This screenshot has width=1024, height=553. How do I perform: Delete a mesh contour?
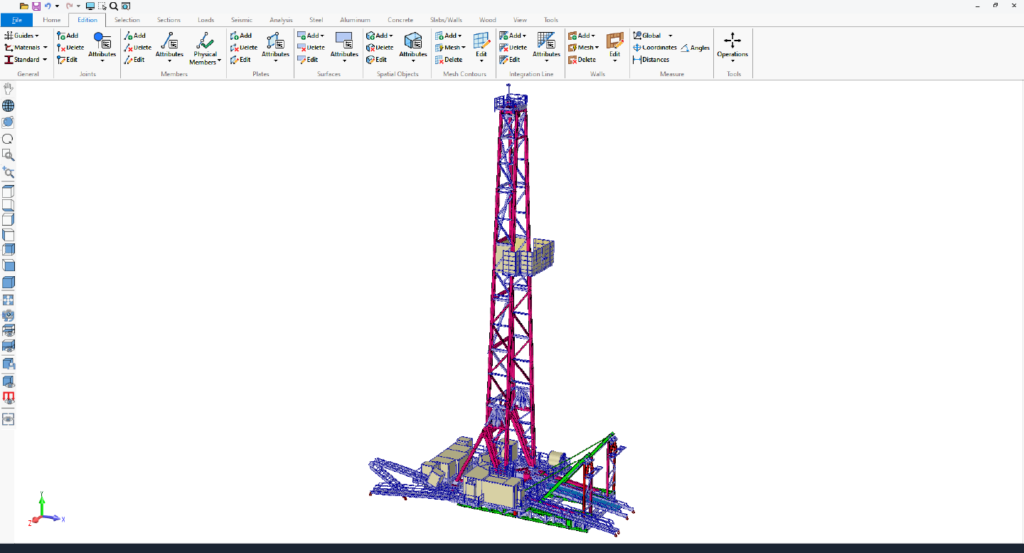449,59
